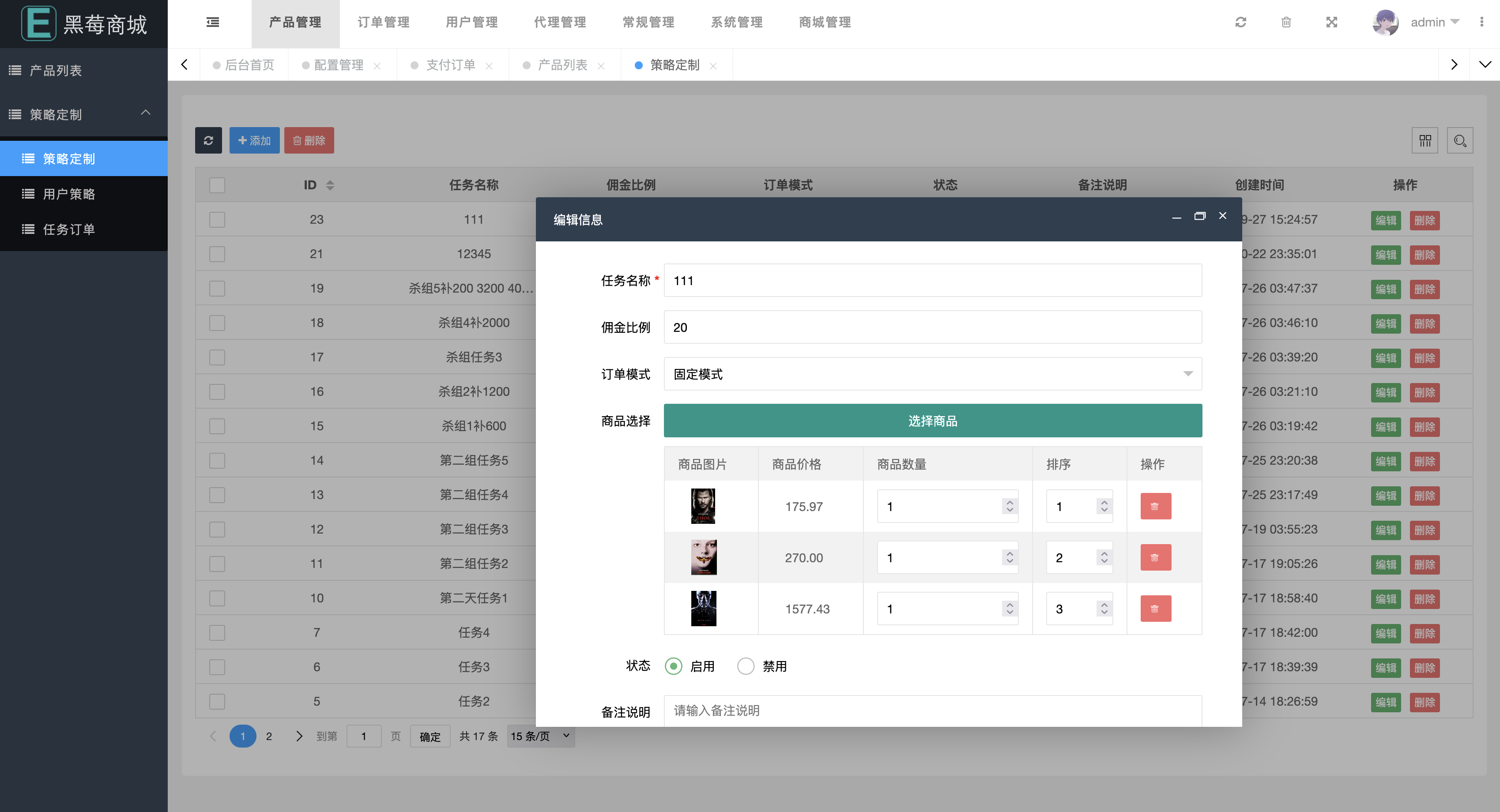The image size is (1500, 812).
Task: Click the trash icon in the top bar
Action: click(x=1286, y=22)
